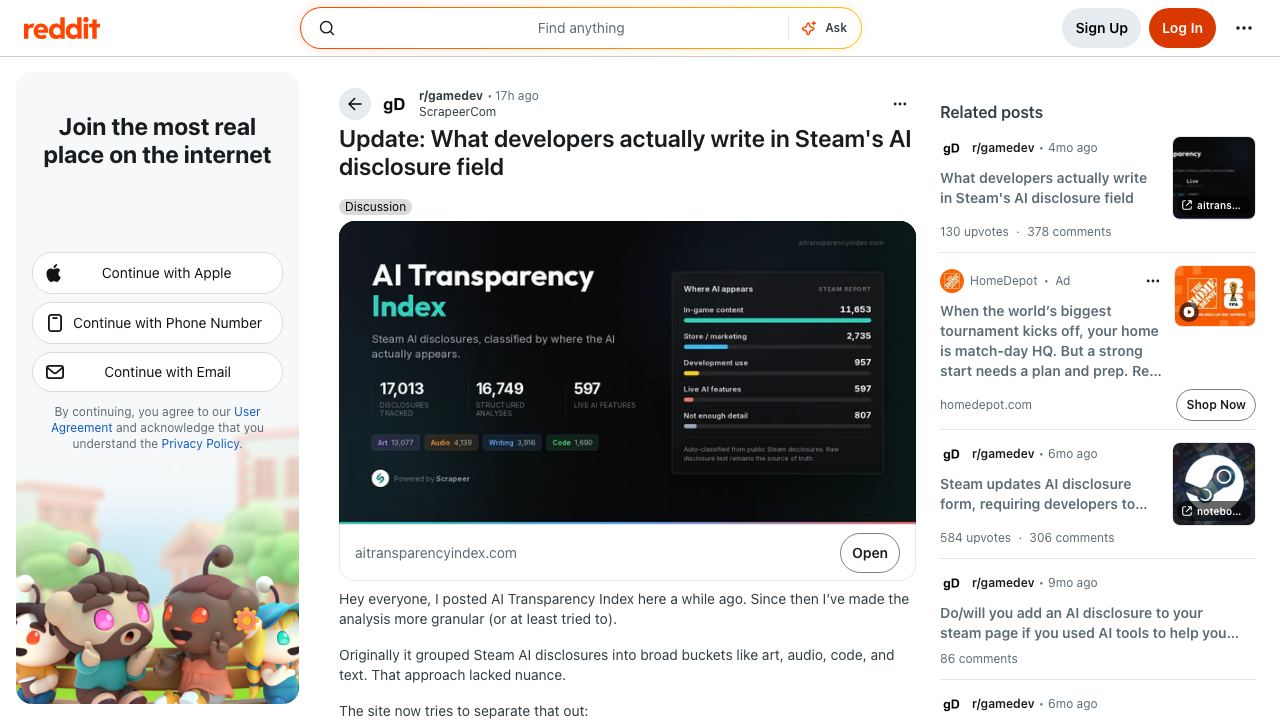The width and height of the screenshot is (1280, 720).
Task: Click the '17h ago' post timestamp
Action: [517, 96]
